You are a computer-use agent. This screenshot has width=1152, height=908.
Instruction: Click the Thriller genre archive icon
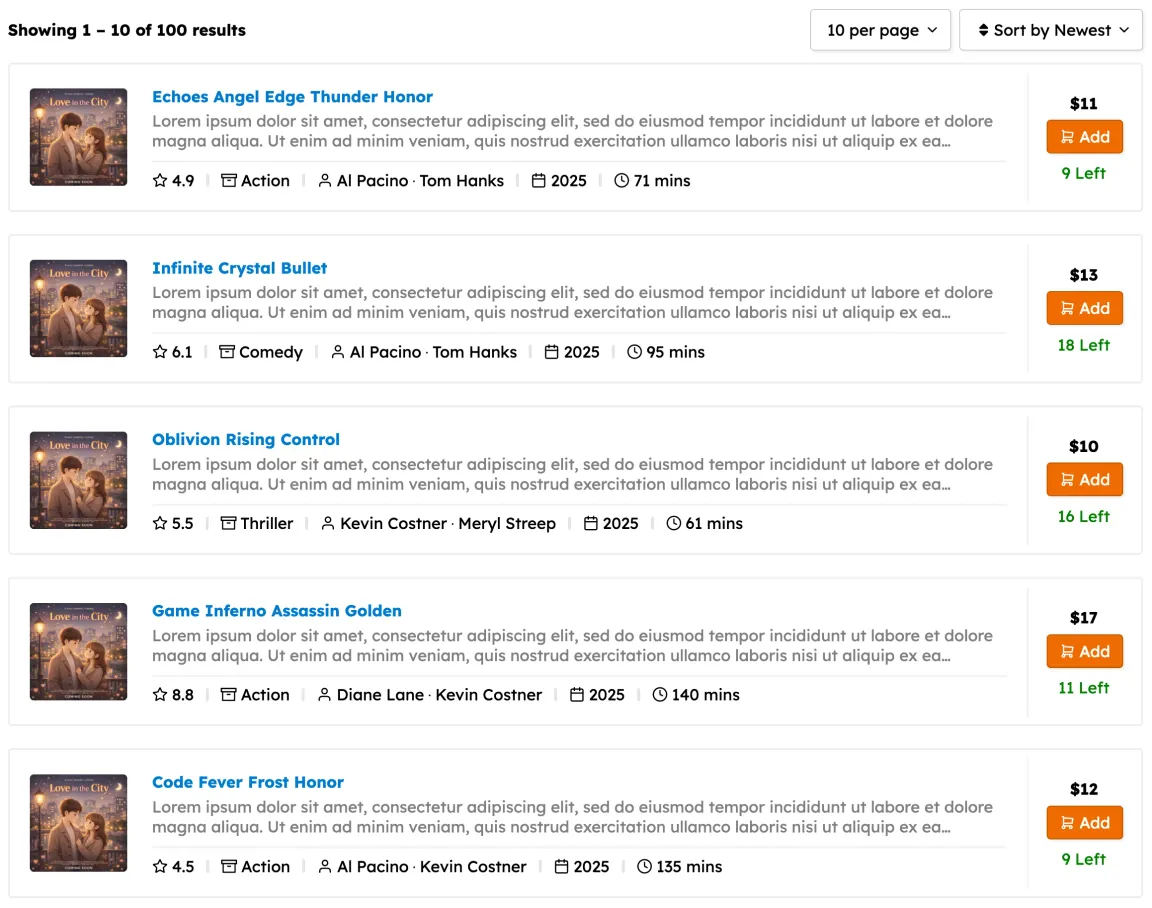coord(228,524)
